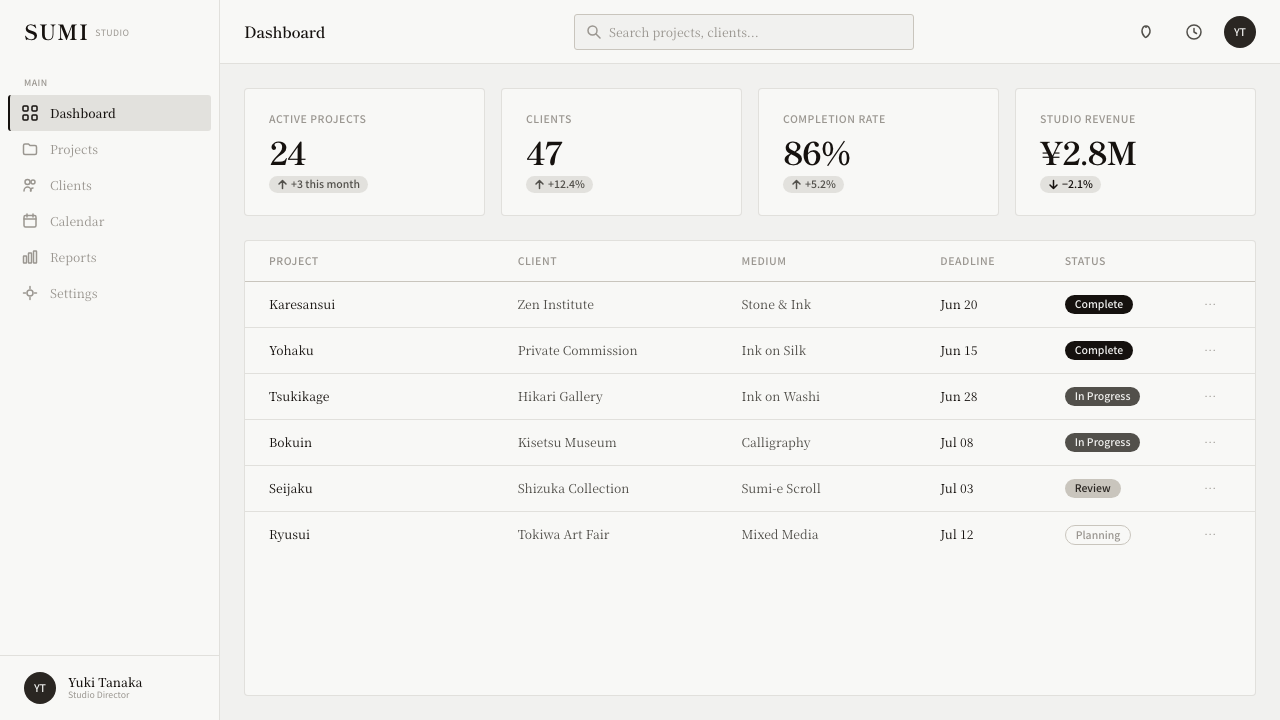Open Clients in sidebar
This screenshot has width=1280, height=720.
110,185
